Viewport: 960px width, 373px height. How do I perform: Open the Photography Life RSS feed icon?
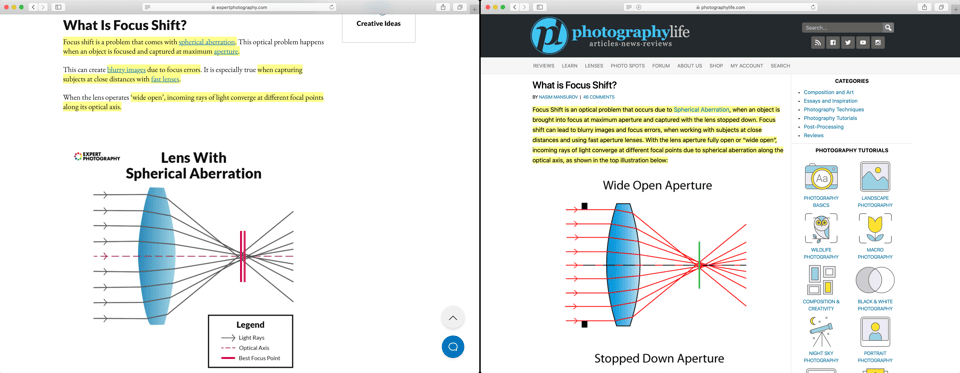(817, 42)
